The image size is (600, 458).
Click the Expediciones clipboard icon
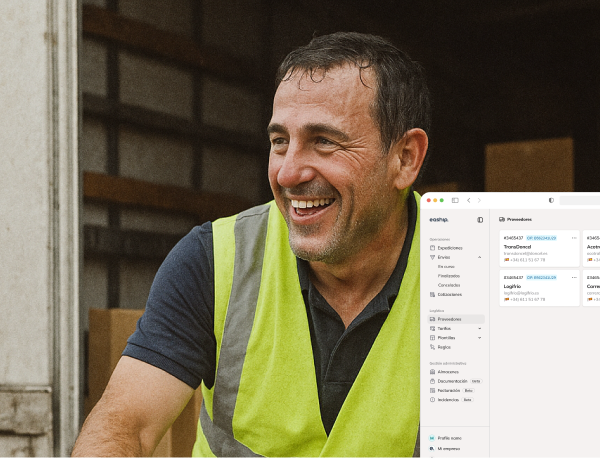[432, 248]
